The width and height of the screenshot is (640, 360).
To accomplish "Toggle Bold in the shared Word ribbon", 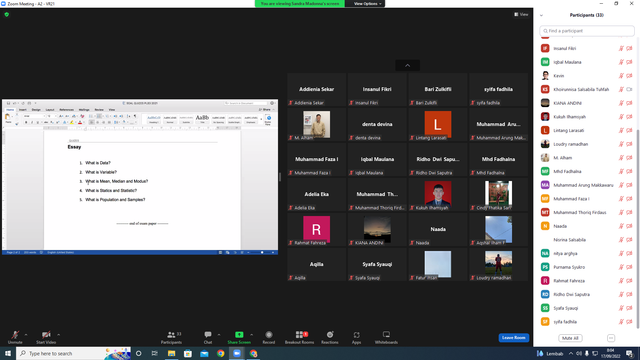I will pyautogui.click(x=26, y=122).
